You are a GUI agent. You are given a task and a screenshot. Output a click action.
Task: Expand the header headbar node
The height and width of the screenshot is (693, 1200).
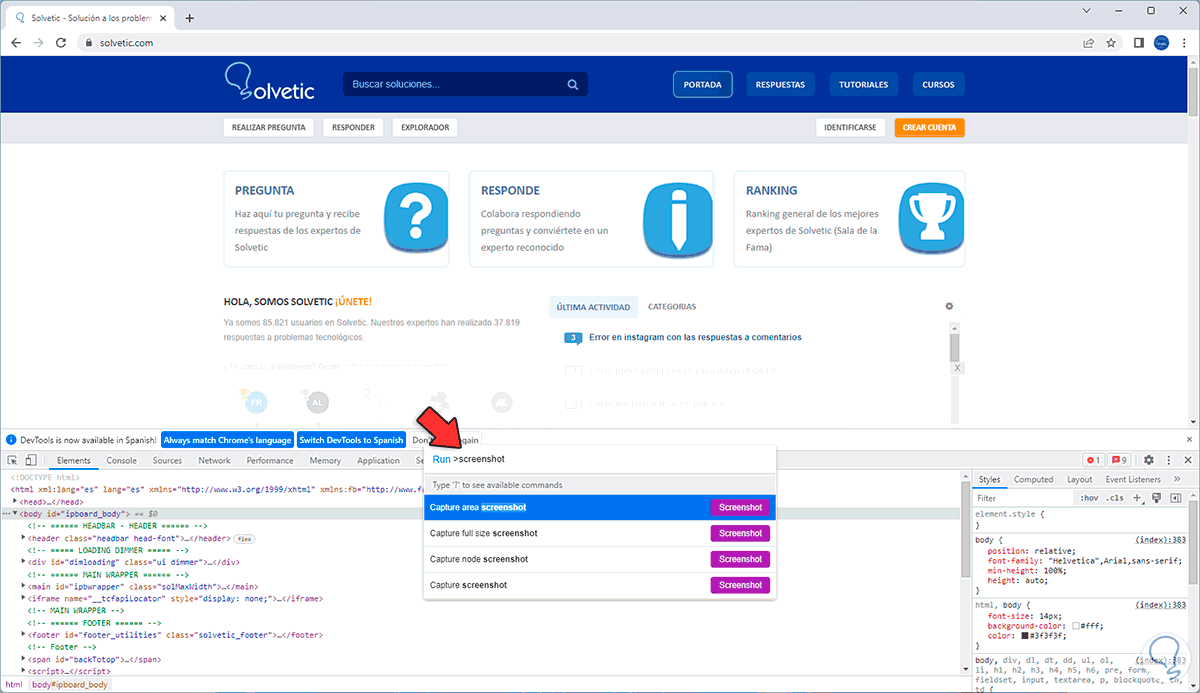pyautogui.click(x=25, y=538)
